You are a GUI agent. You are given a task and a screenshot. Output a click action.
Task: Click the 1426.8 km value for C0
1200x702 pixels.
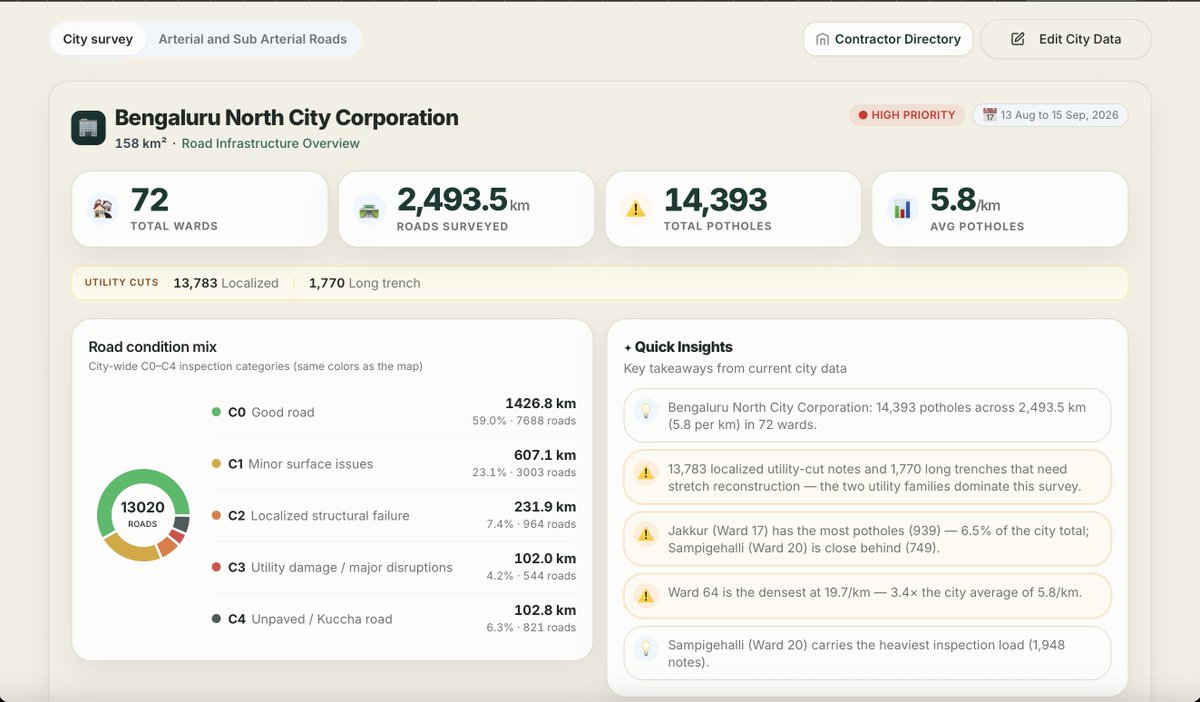540,403
